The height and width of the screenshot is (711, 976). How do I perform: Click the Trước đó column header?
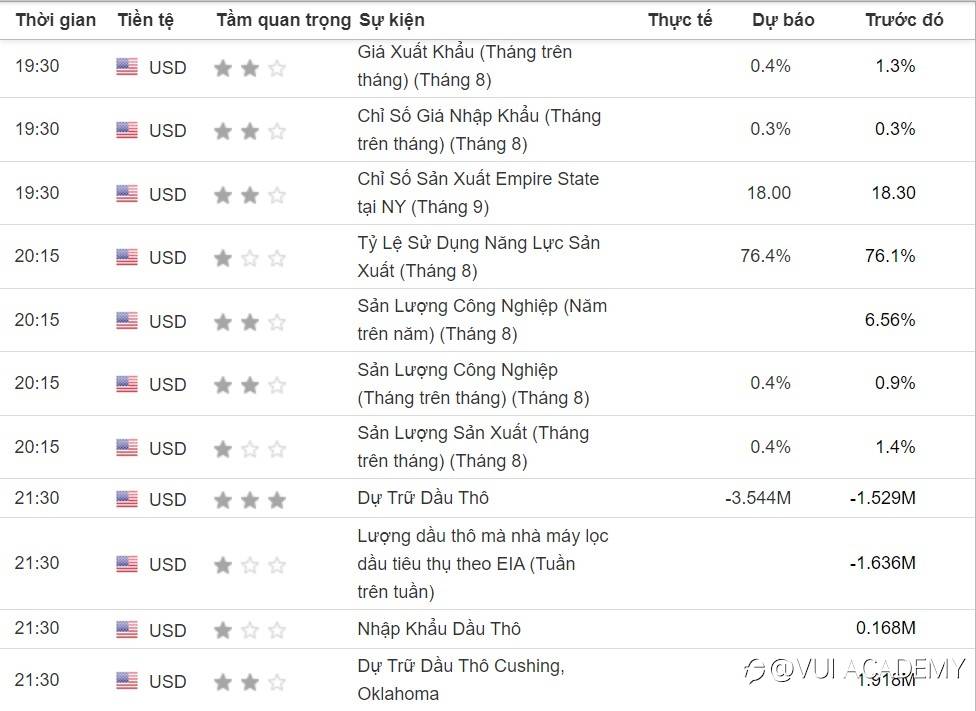click(x=904, y=20)
